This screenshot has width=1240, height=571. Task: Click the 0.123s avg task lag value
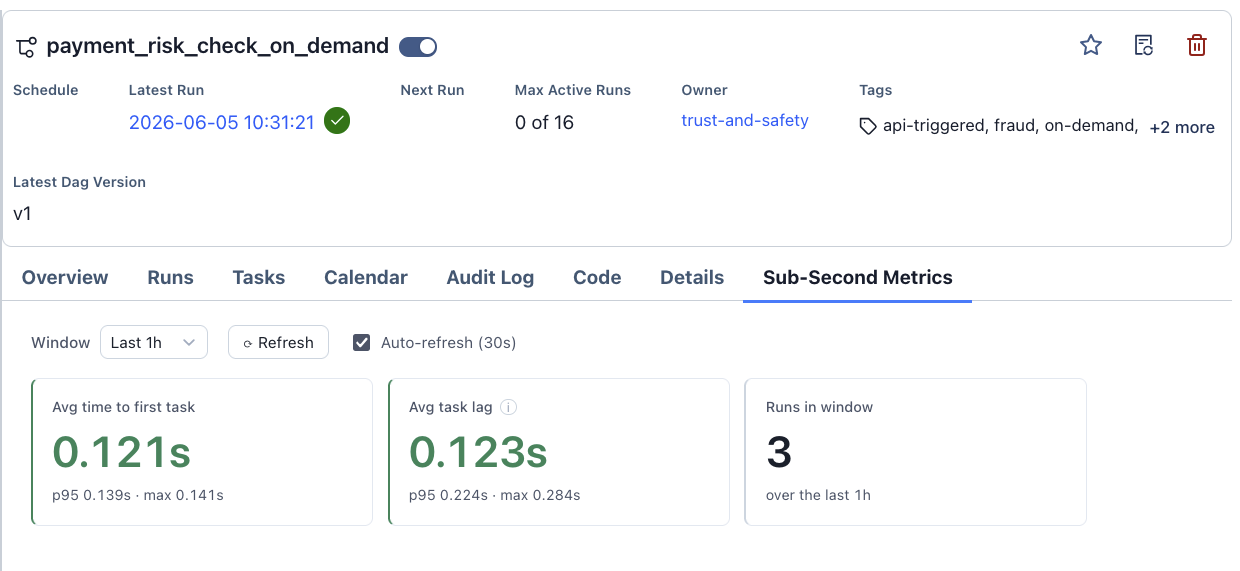[479, 452]
